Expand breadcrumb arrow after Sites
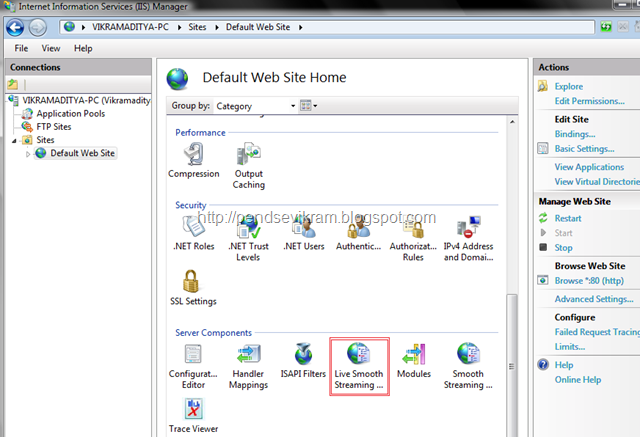 (217, 27)
